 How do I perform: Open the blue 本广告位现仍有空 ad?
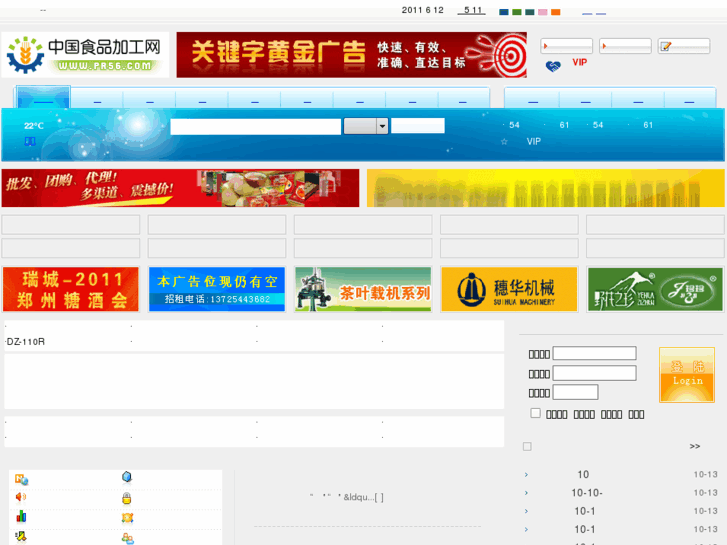point(217,289)
